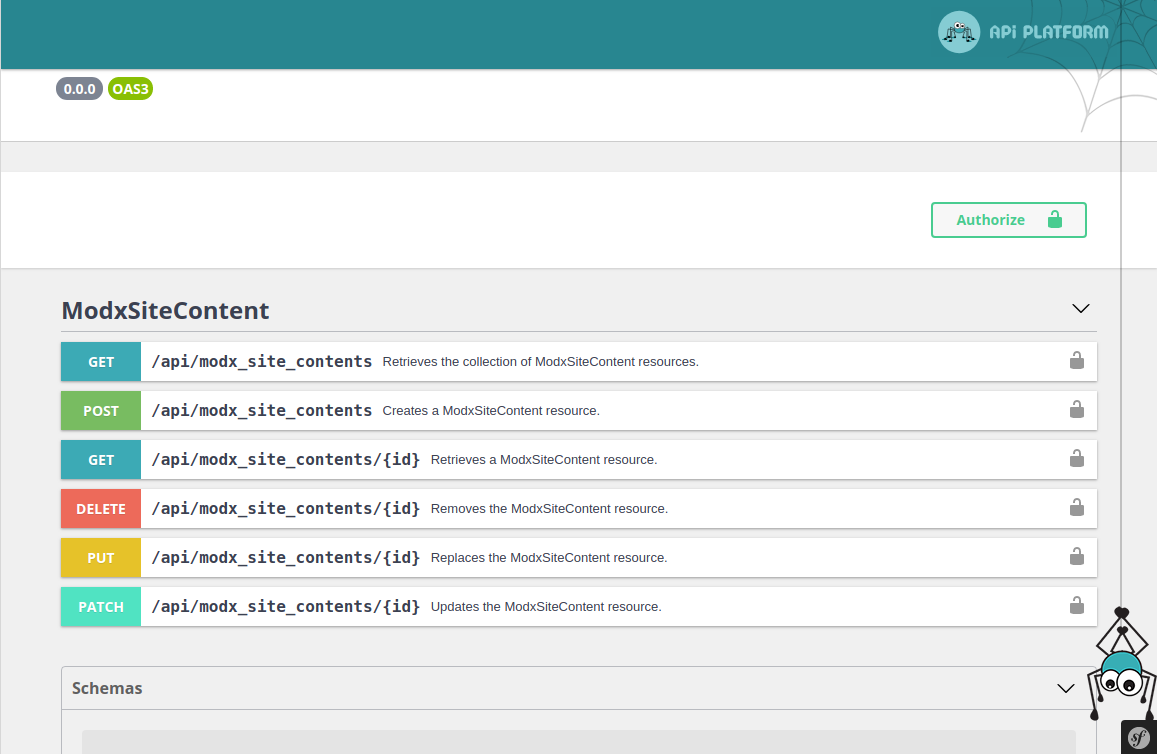Click the ModxSiteContent tag heading
Screen dimensions: 1157x754
[x=166, y=310]
